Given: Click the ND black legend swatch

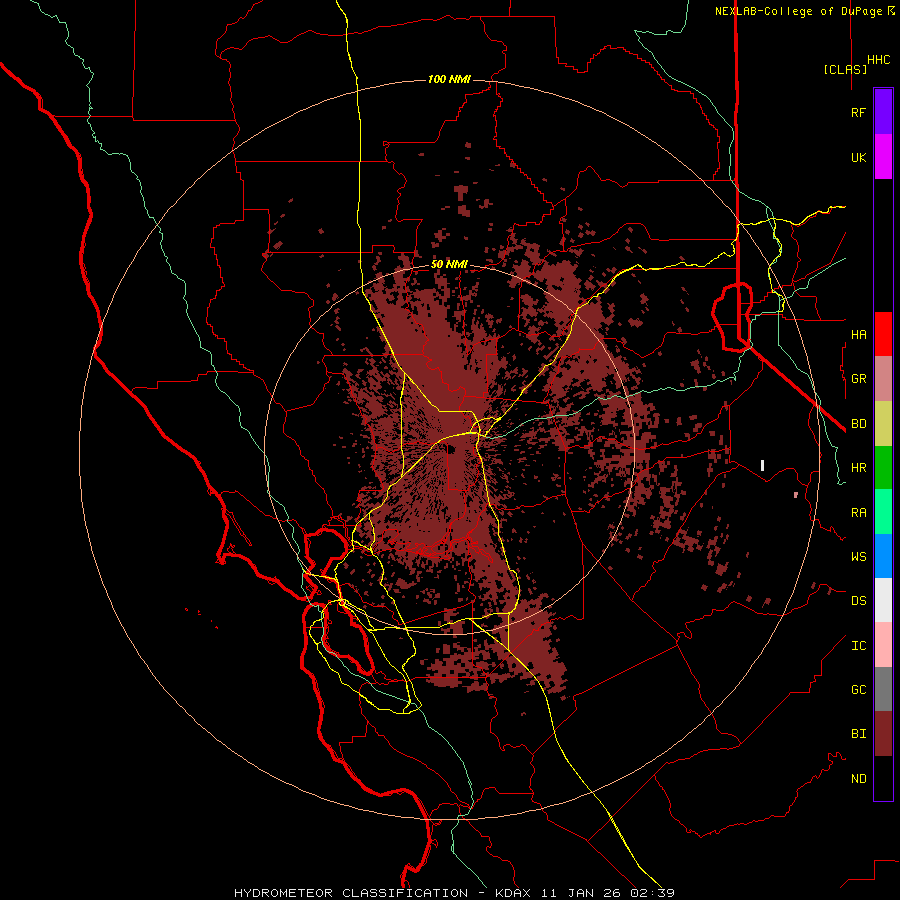Looking at the screenshot, I should point(883,778).
